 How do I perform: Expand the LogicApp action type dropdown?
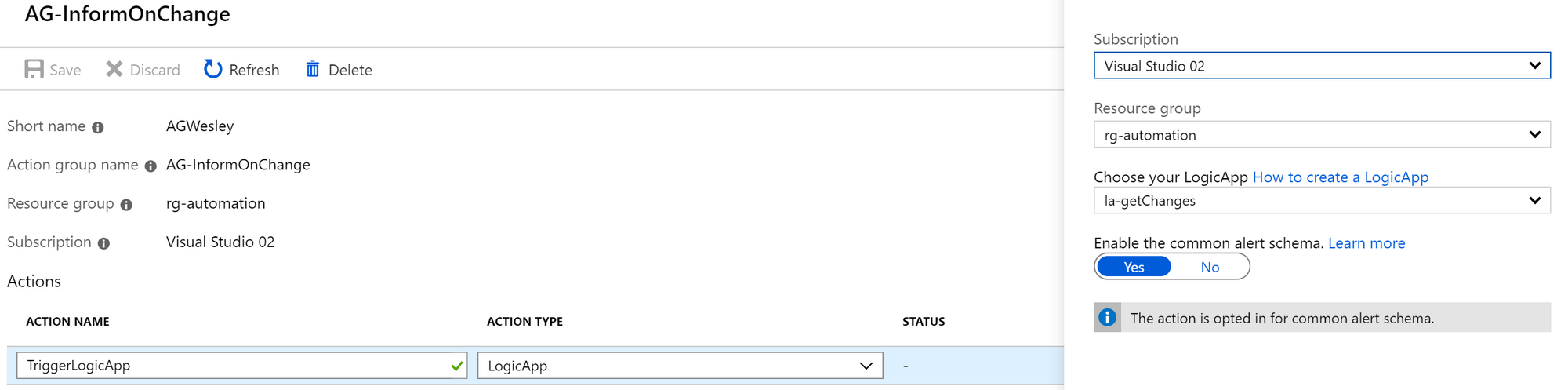[680, 366]
